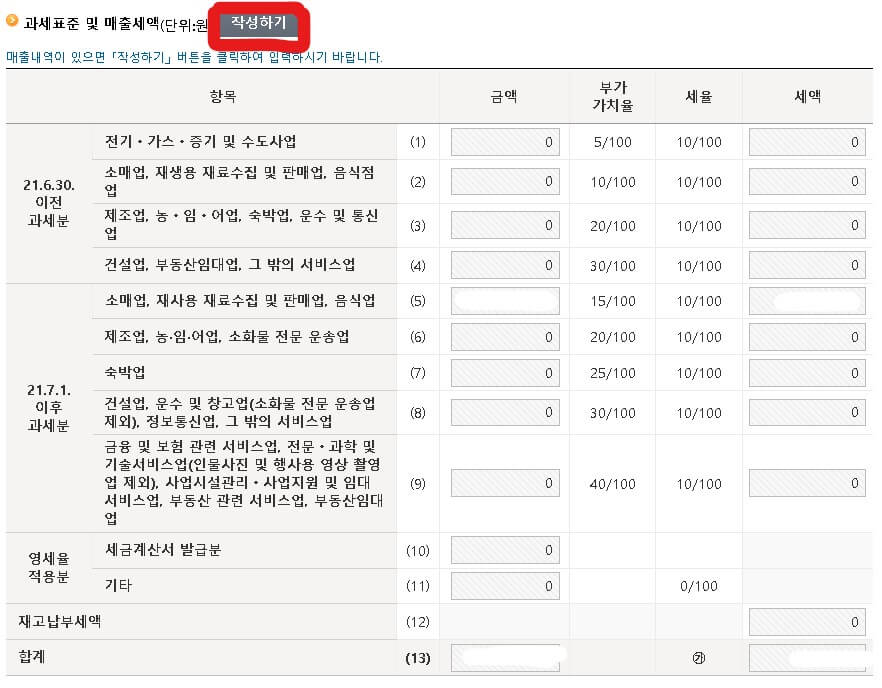Select tax field for row (9)
The width and height of the screenshot is (882, 688).
807,484
